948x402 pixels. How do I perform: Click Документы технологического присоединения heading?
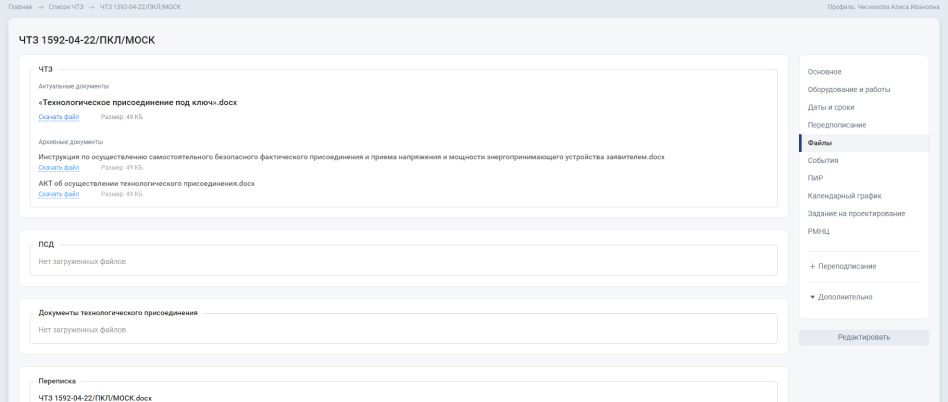coord(118,313)
